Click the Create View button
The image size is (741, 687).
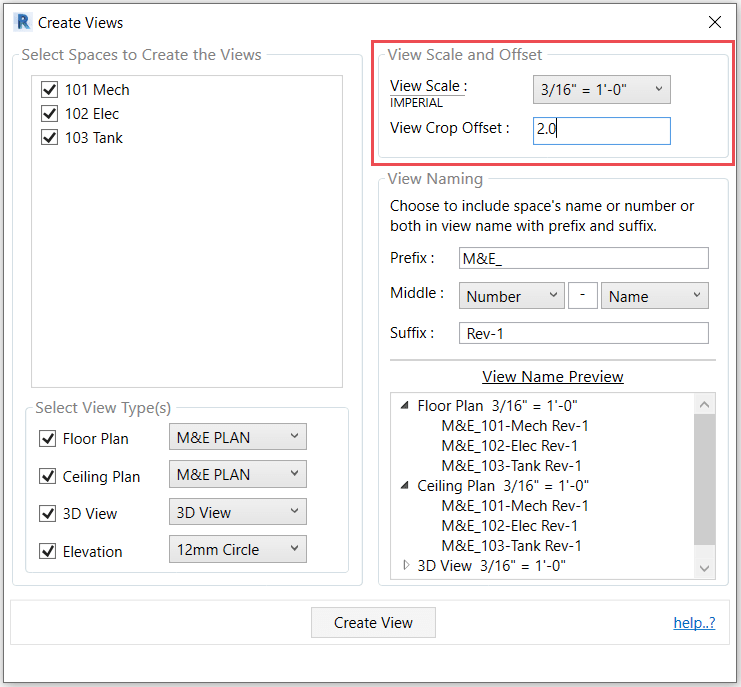(373, 622)
